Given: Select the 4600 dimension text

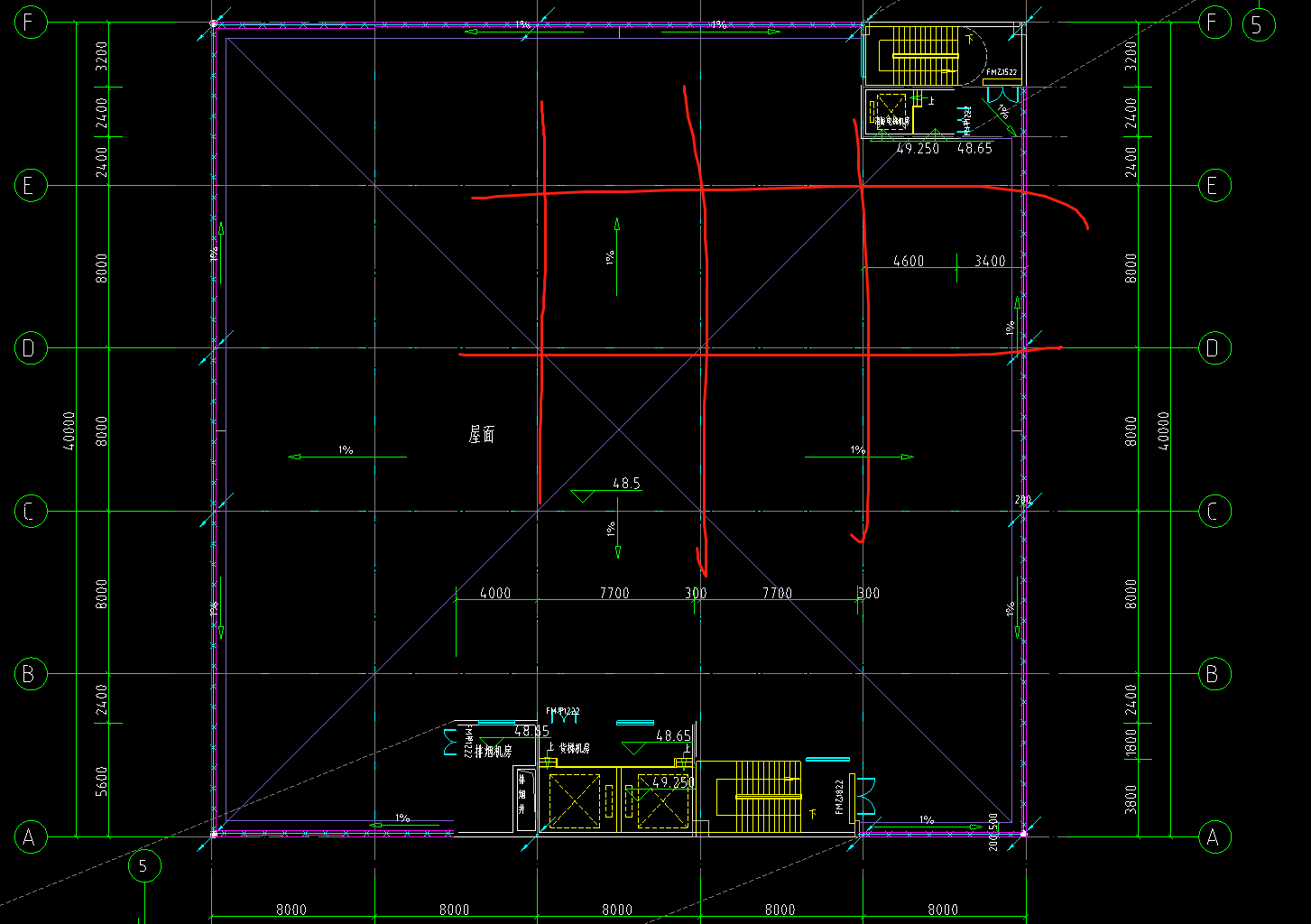Looking at the screenshot, I should click(x=909, y=261).
